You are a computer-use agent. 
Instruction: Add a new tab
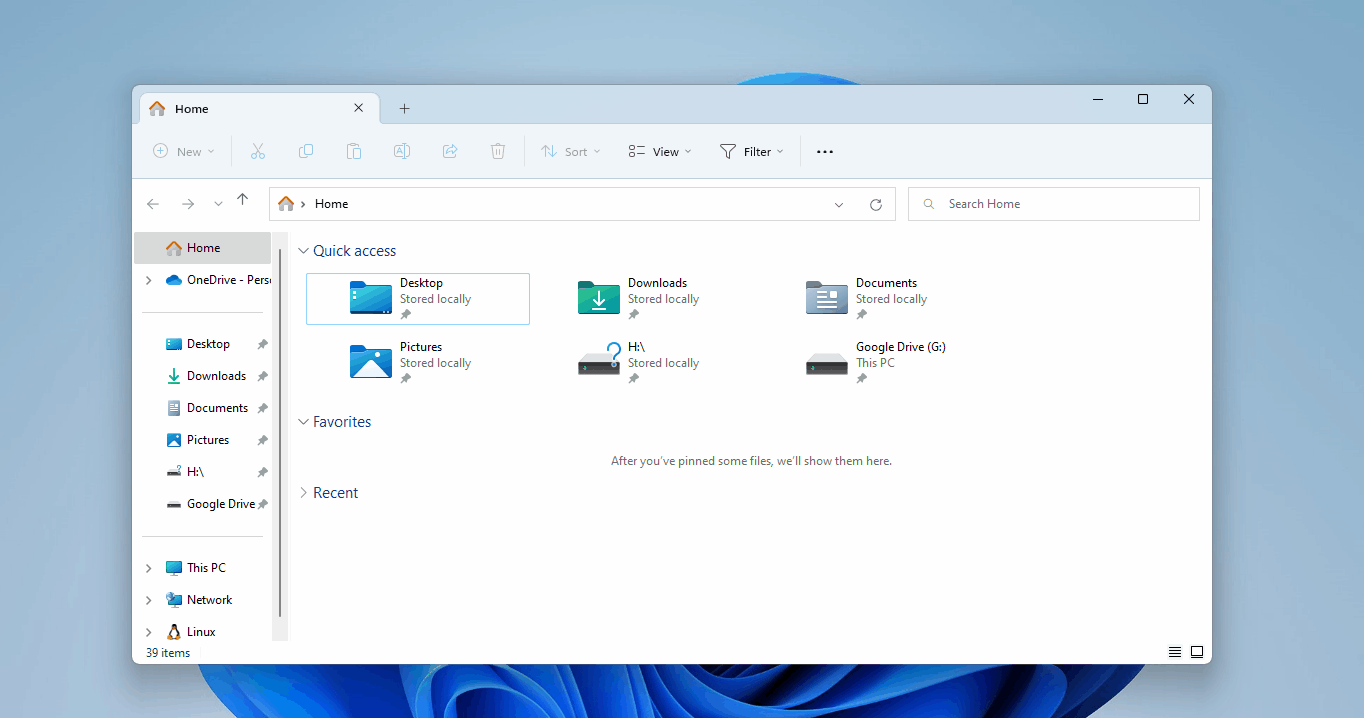point(404,109)
